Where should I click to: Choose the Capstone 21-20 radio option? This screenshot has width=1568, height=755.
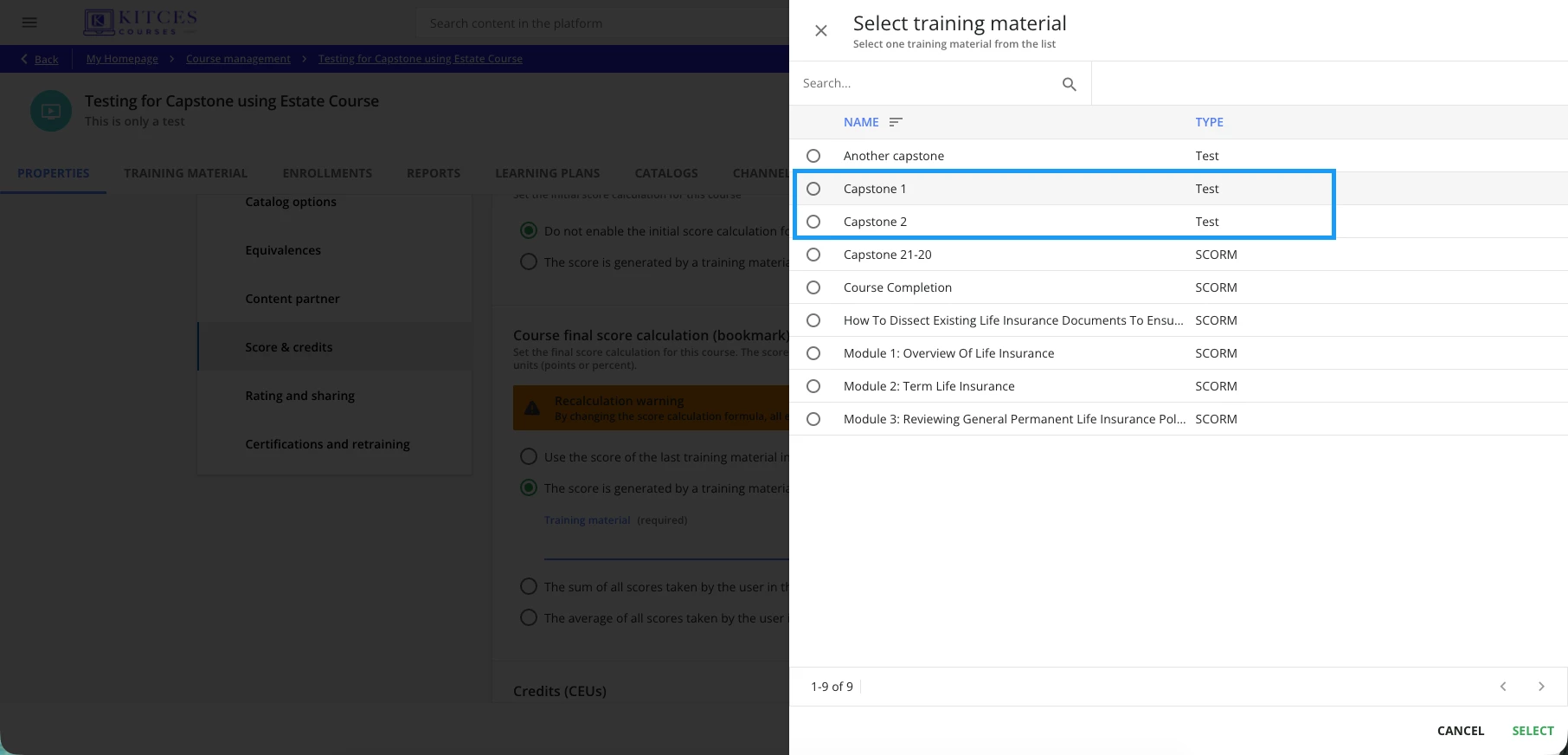813,255
